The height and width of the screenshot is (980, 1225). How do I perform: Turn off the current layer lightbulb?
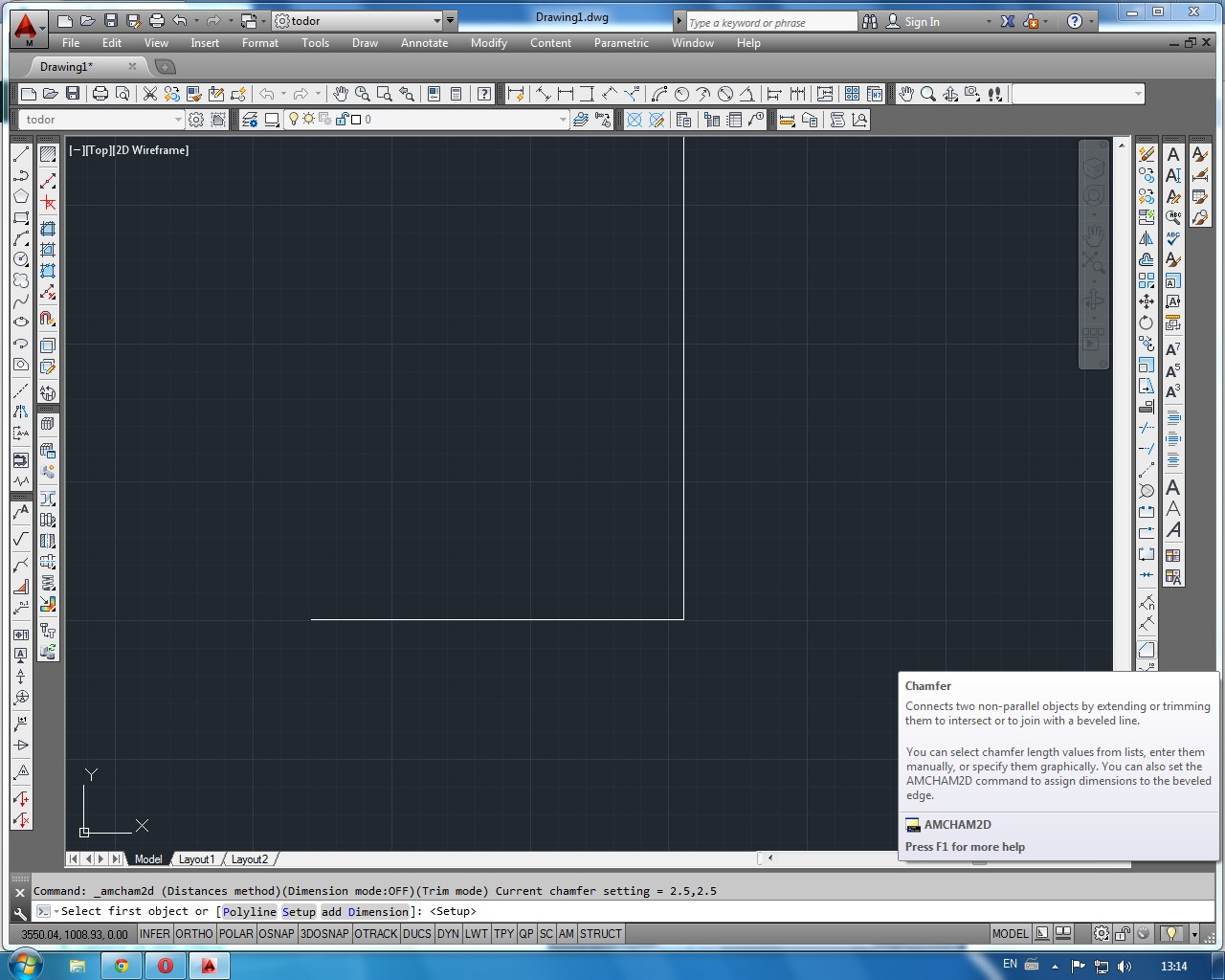click(294, 119)
